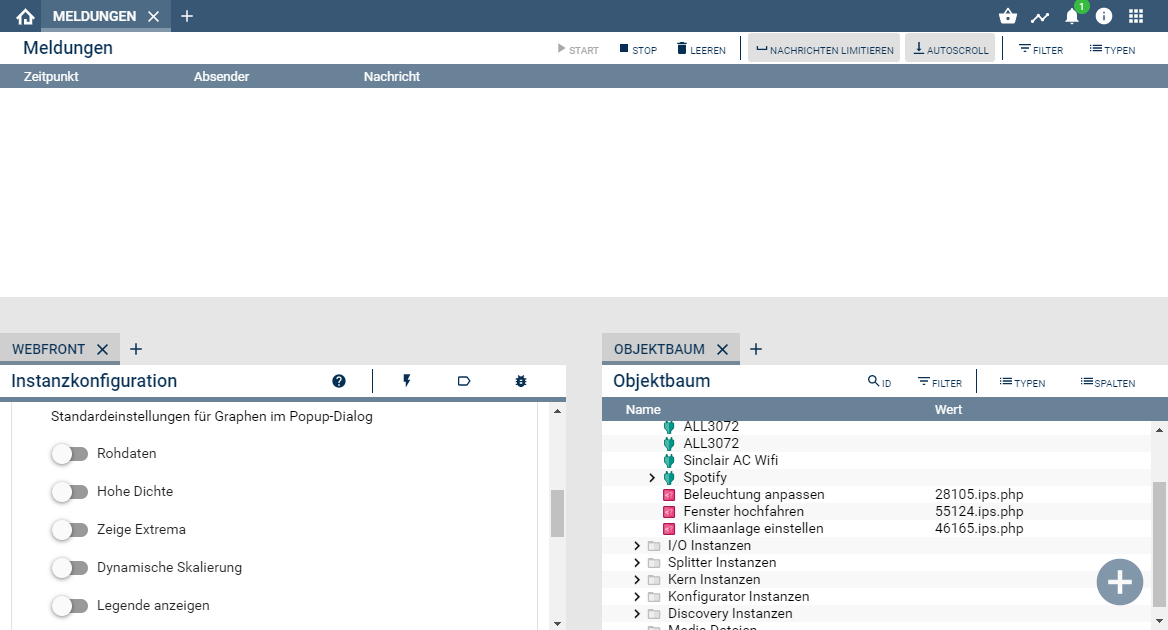Screen dimensions: 1168x630
Task: Click the round plus add-object button
Action: pyautogui.click(x=1119, y=582)
